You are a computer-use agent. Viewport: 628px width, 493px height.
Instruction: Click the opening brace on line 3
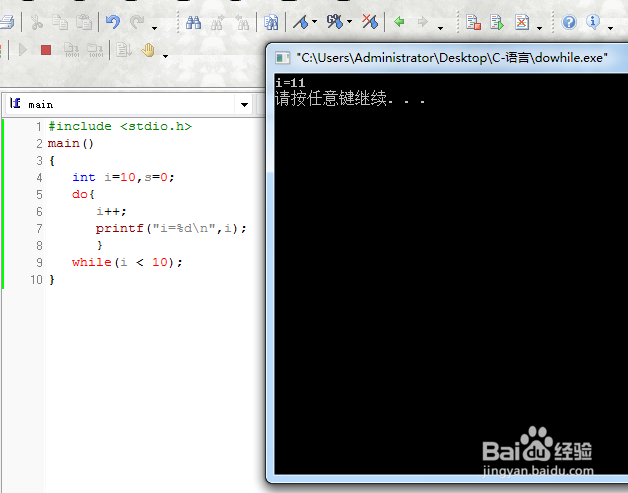pos(52,161)
